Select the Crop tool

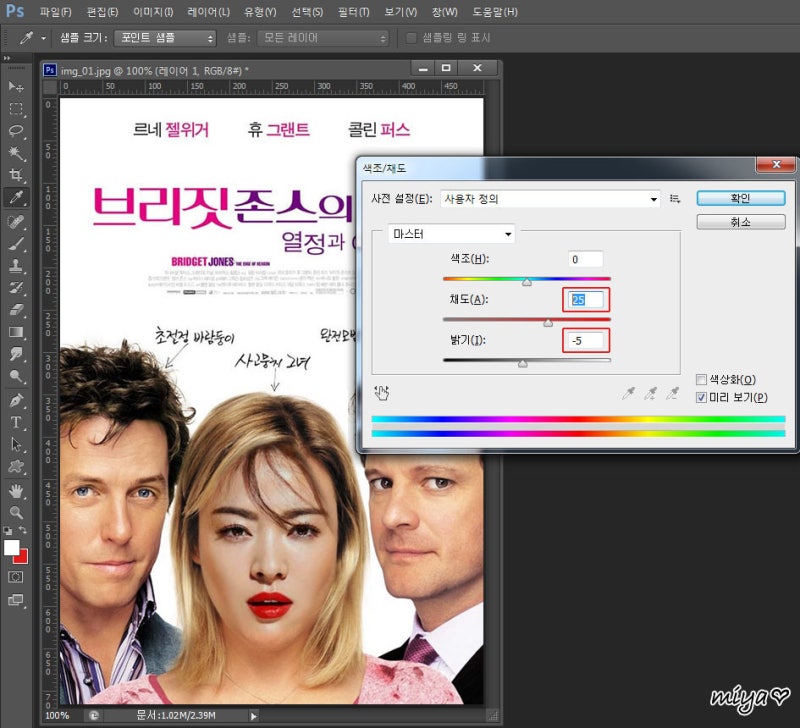click(x=16, y=175)
